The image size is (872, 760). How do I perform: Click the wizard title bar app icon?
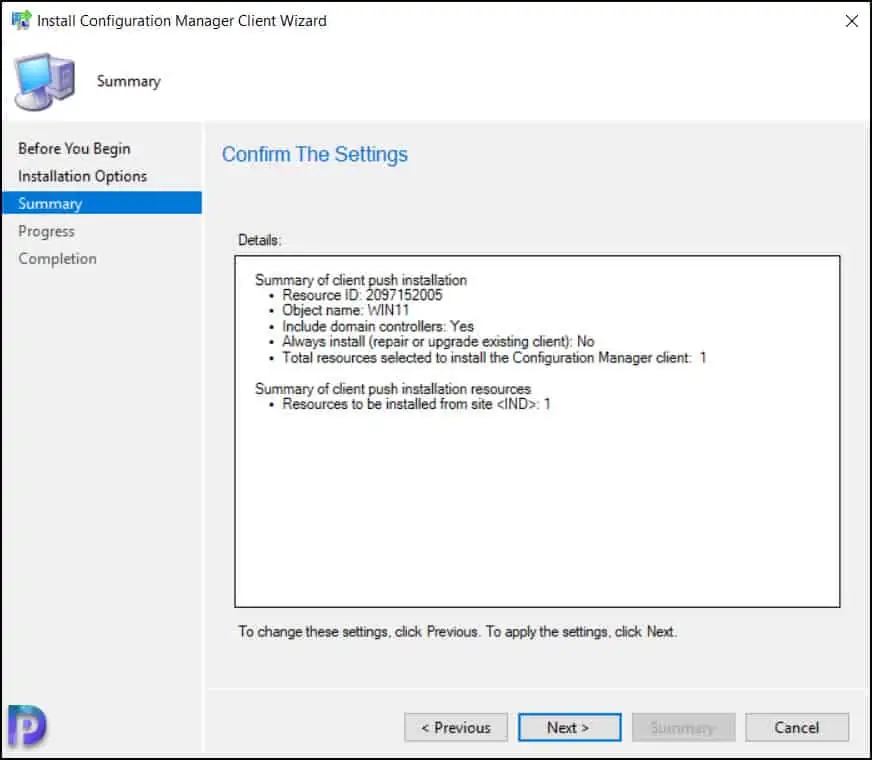(x=20, y=20)
